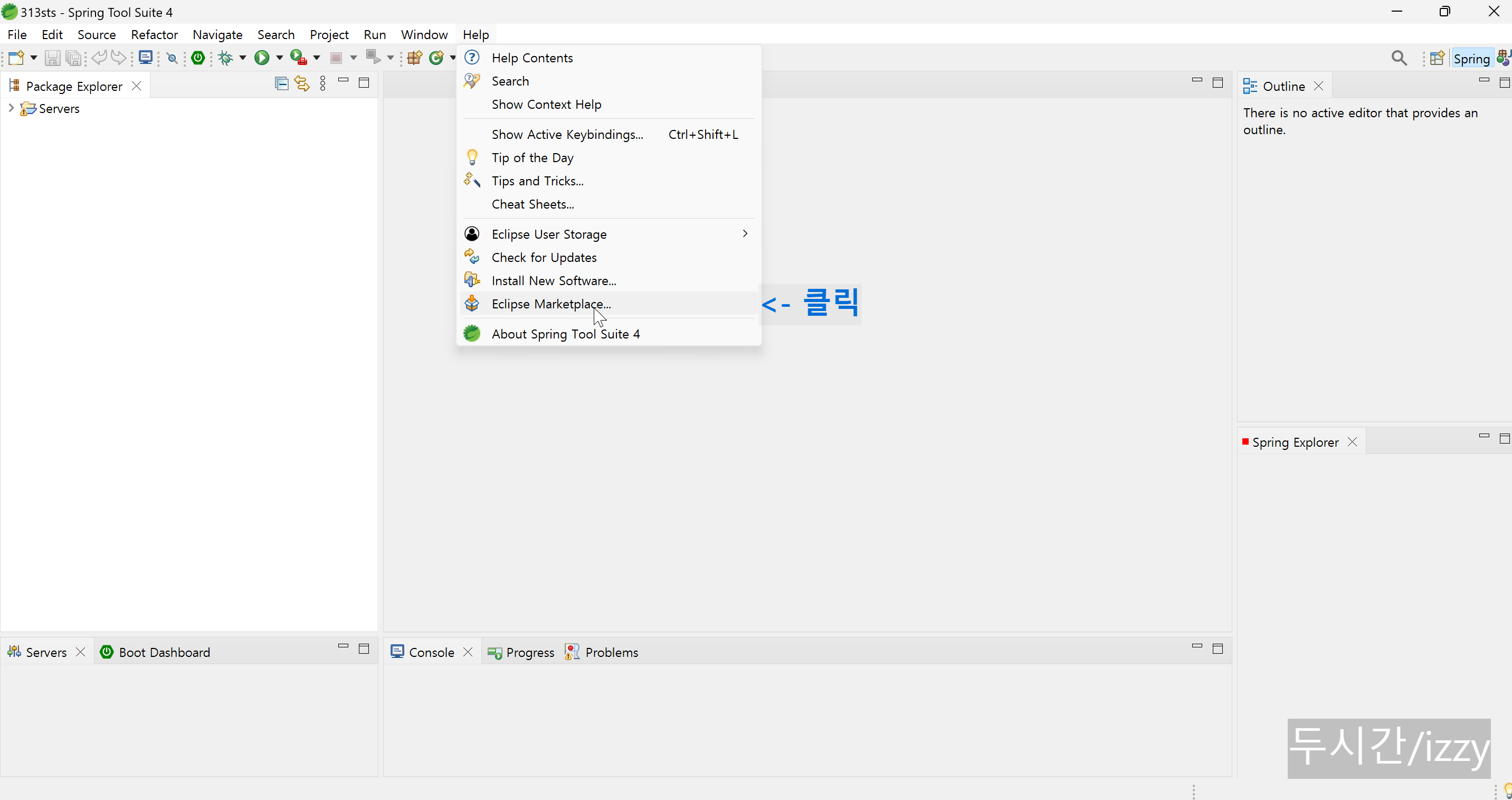Toggle the Skip All Breakpoints icon

(x=172, y=58)
